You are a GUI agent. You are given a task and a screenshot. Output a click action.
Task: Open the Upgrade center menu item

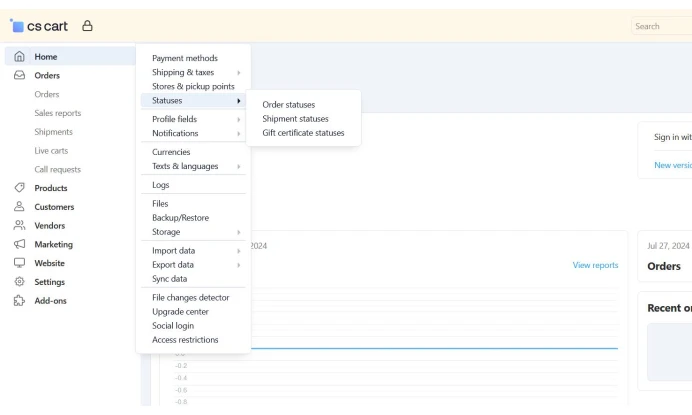[x=180, y=311]
